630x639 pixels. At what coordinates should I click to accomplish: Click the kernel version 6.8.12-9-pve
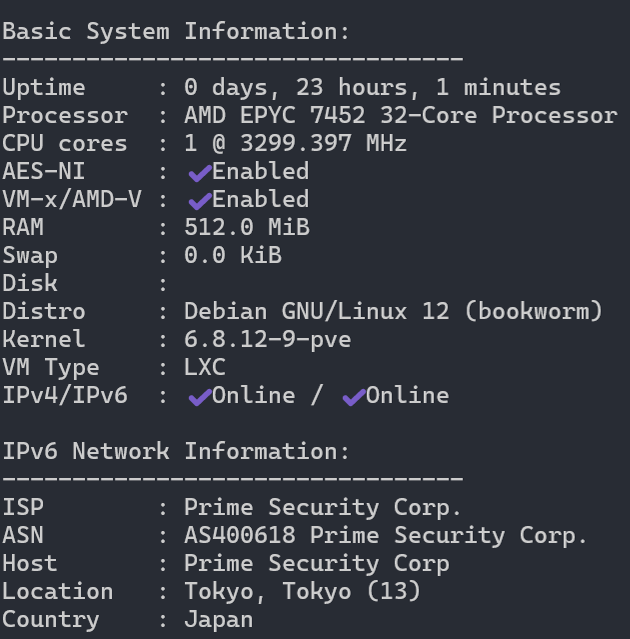click(267, 339)
